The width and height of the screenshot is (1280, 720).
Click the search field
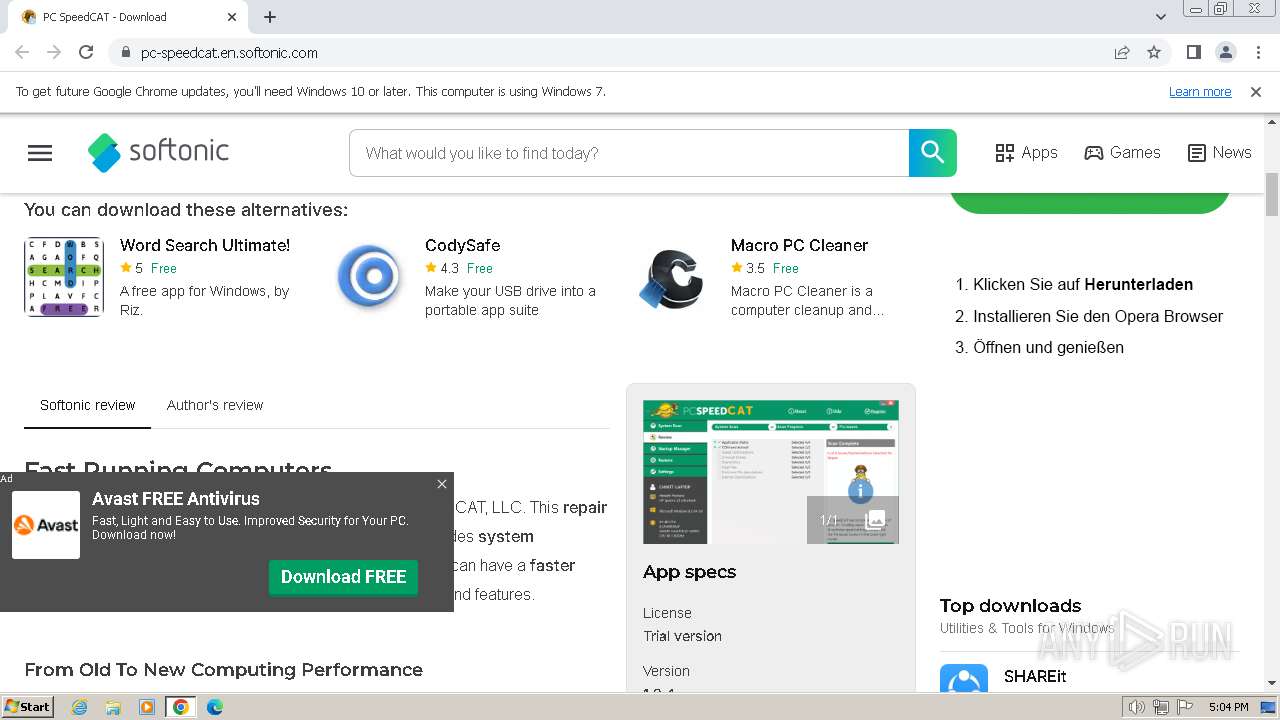pos(629,153)
